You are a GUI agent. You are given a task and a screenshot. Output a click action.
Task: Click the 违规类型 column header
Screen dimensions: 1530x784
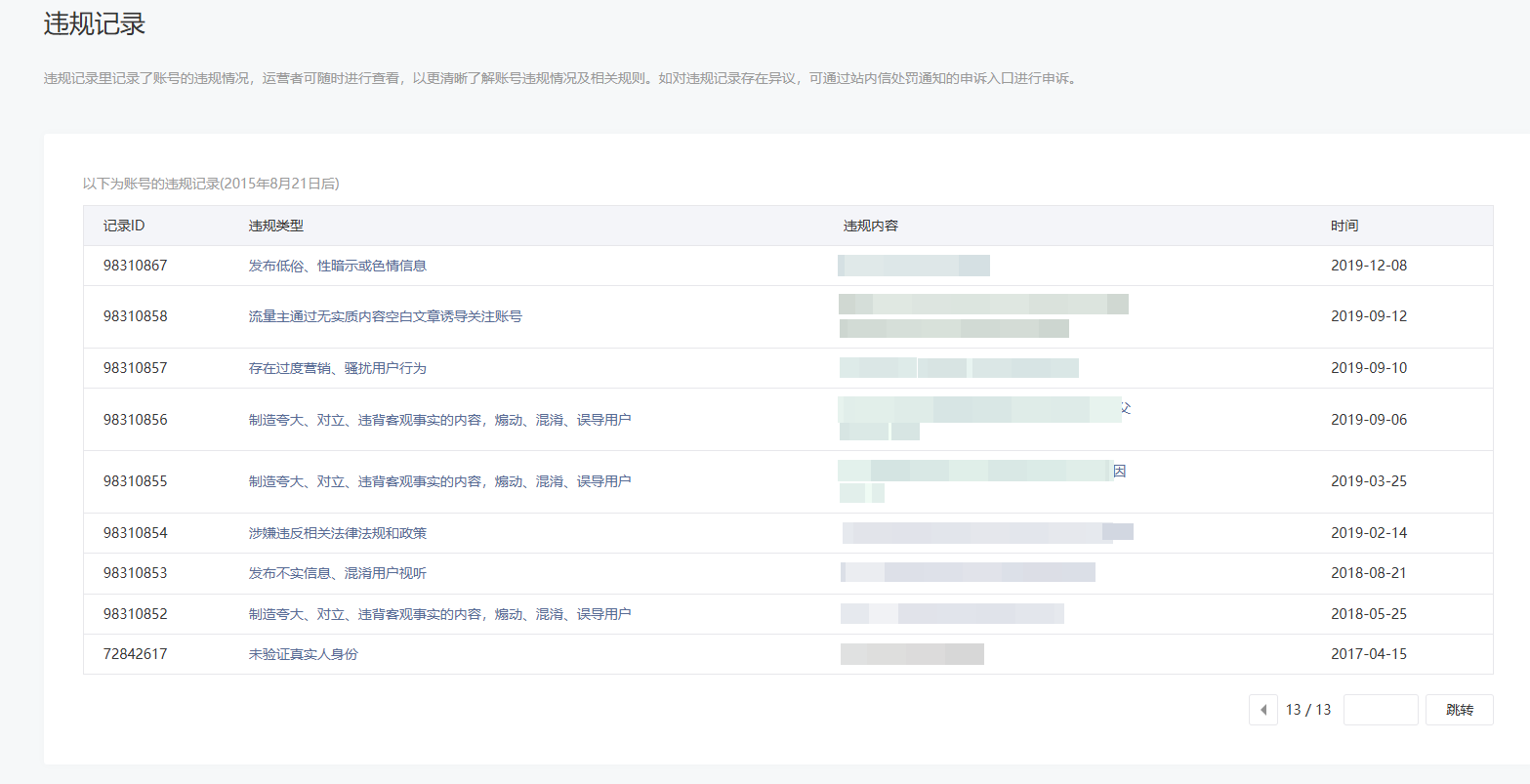[x=276, y=226]
